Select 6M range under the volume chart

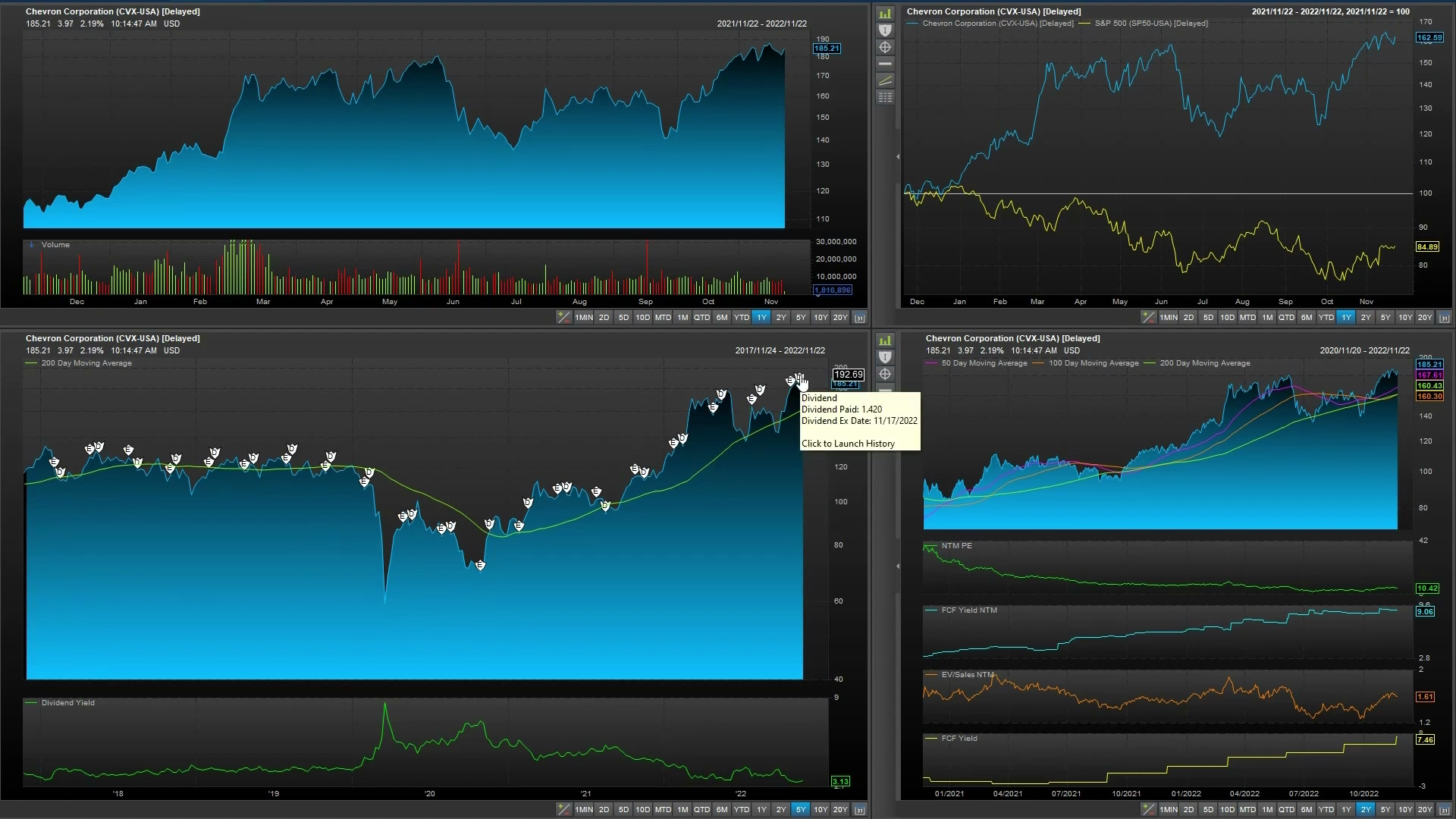pos(722,318)
